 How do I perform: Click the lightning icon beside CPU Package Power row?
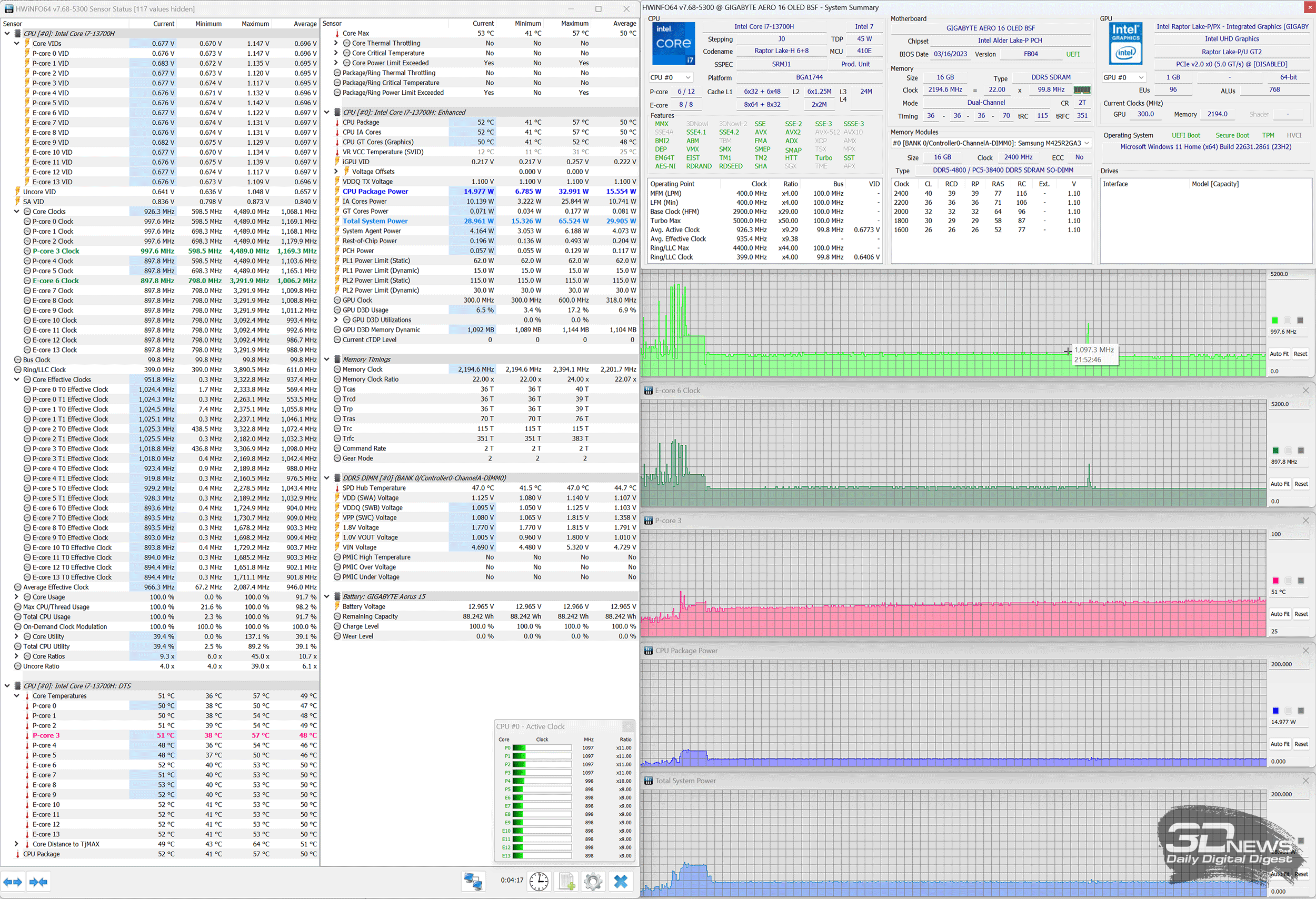click(337, 192)
